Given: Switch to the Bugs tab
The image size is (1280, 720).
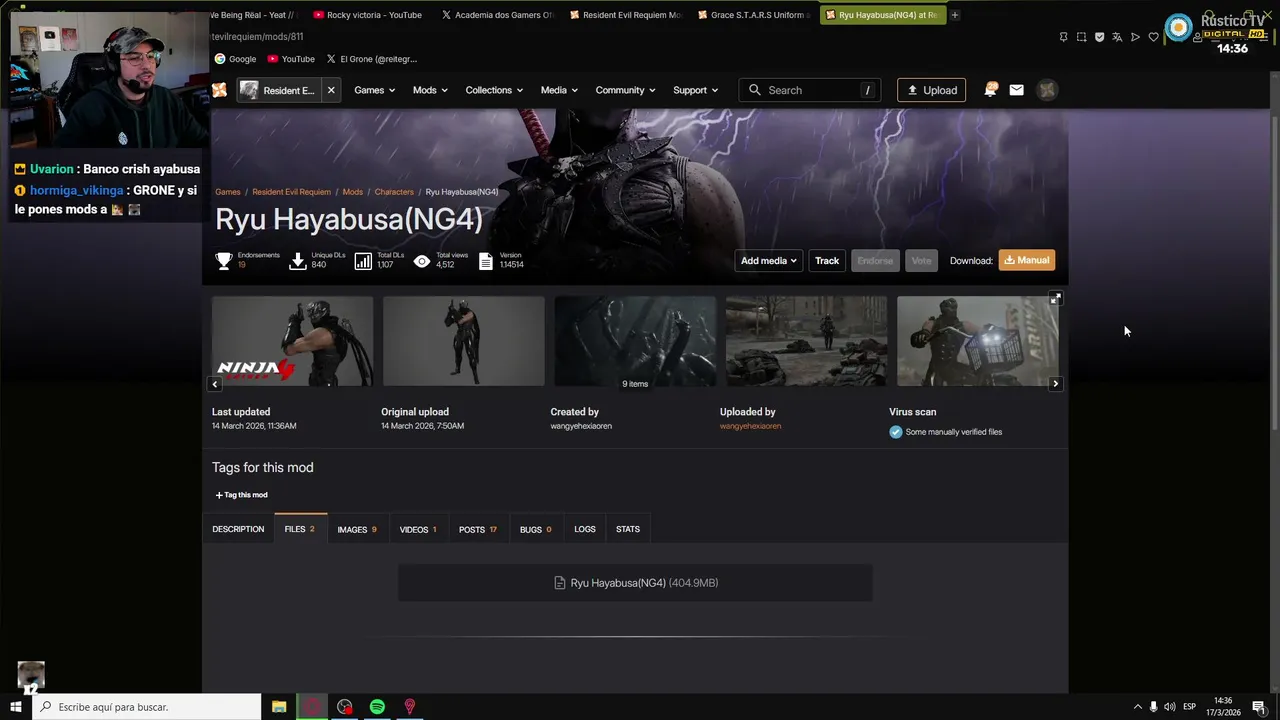Looking at the screenshot, I should 535,529.
